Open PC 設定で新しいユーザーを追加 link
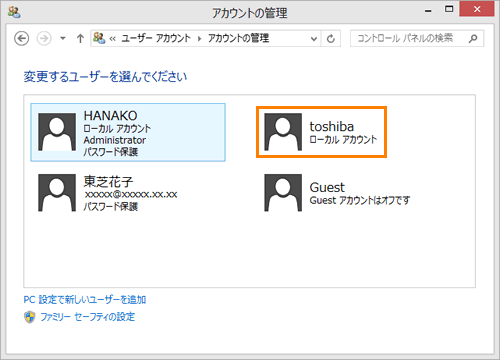 (x=85, y=300)
